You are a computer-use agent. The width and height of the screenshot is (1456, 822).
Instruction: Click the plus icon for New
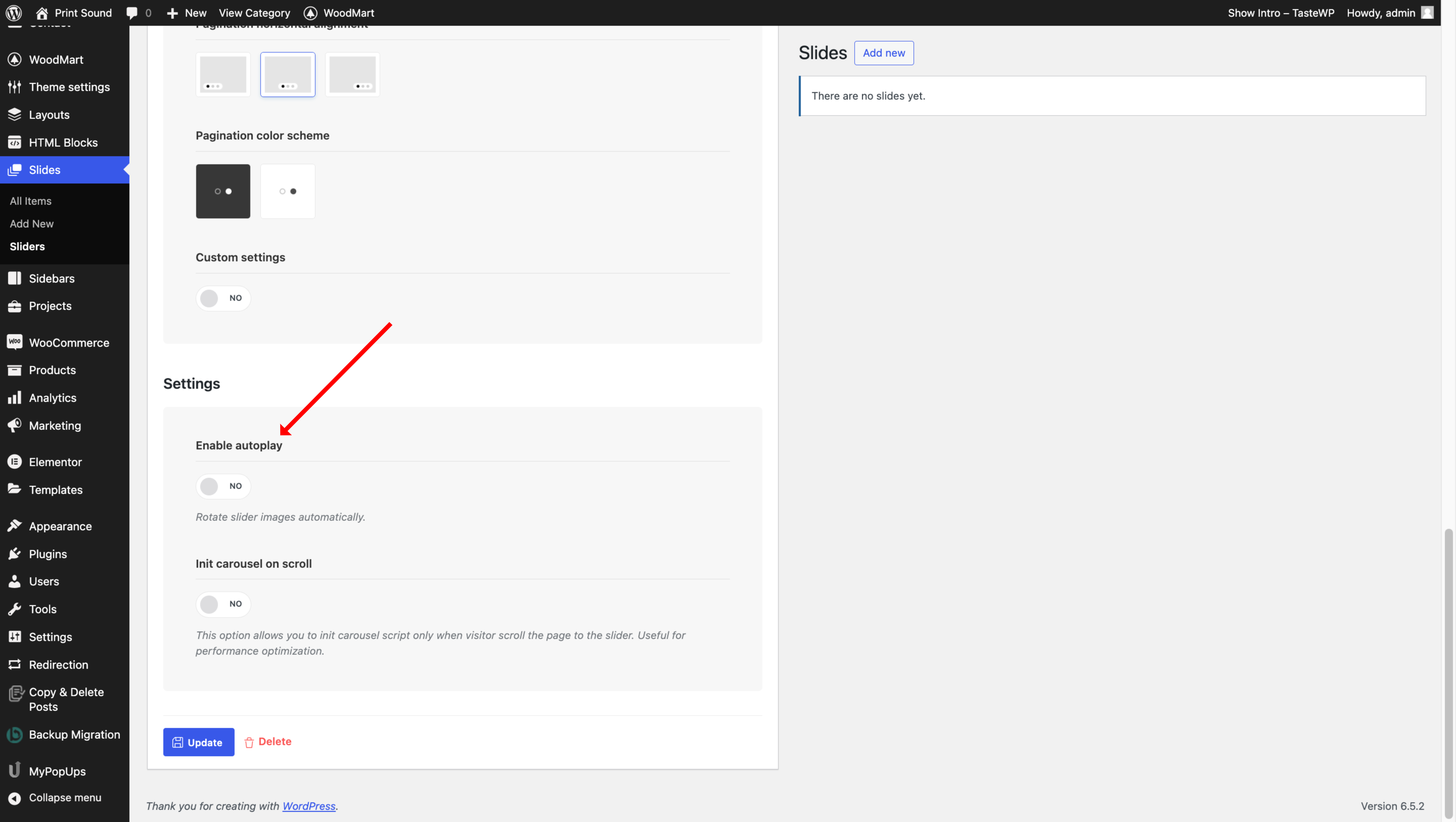tap(172, 12)
